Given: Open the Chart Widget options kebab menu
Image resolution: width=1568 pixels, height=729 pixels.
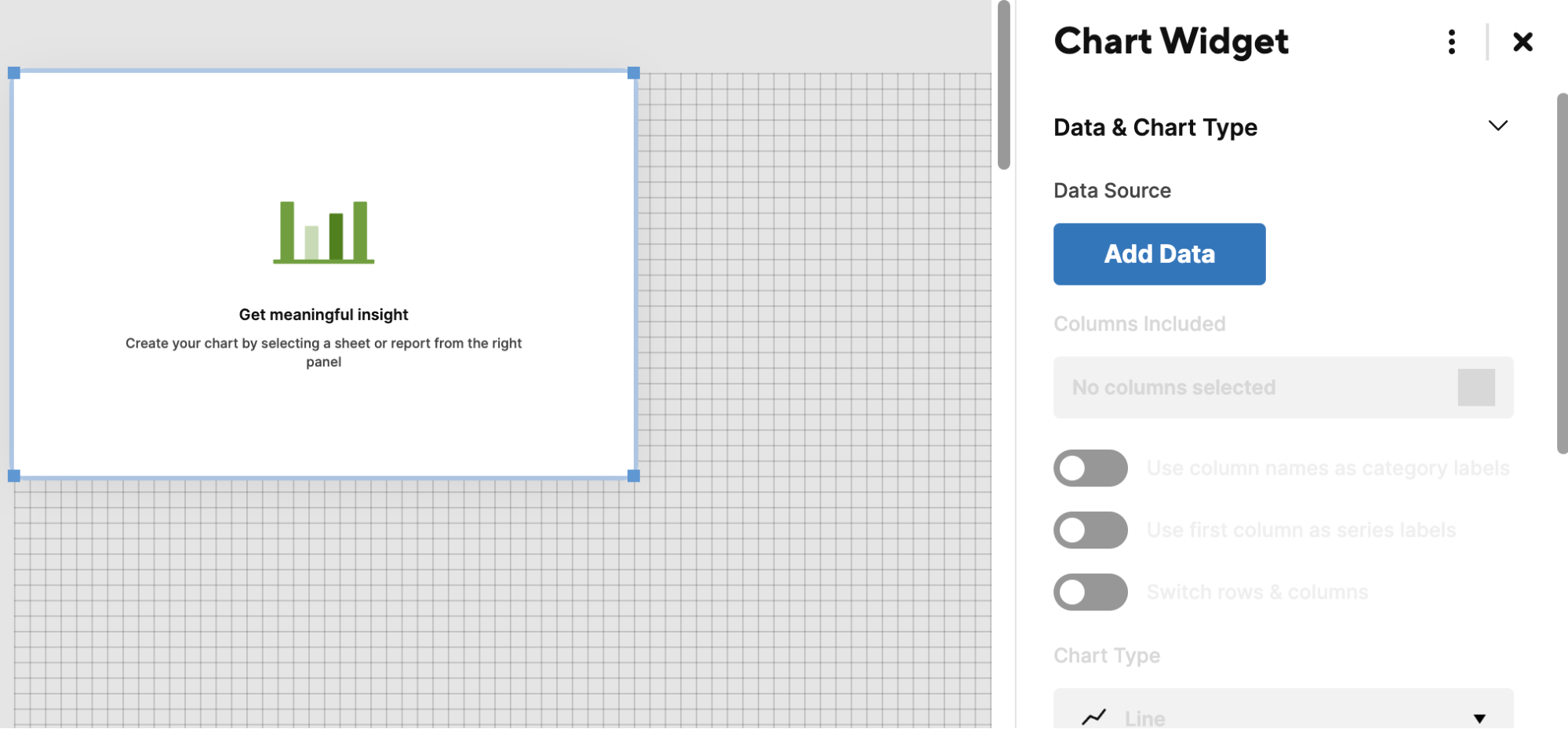Looking at the screenshot, I should point(1452,42).
